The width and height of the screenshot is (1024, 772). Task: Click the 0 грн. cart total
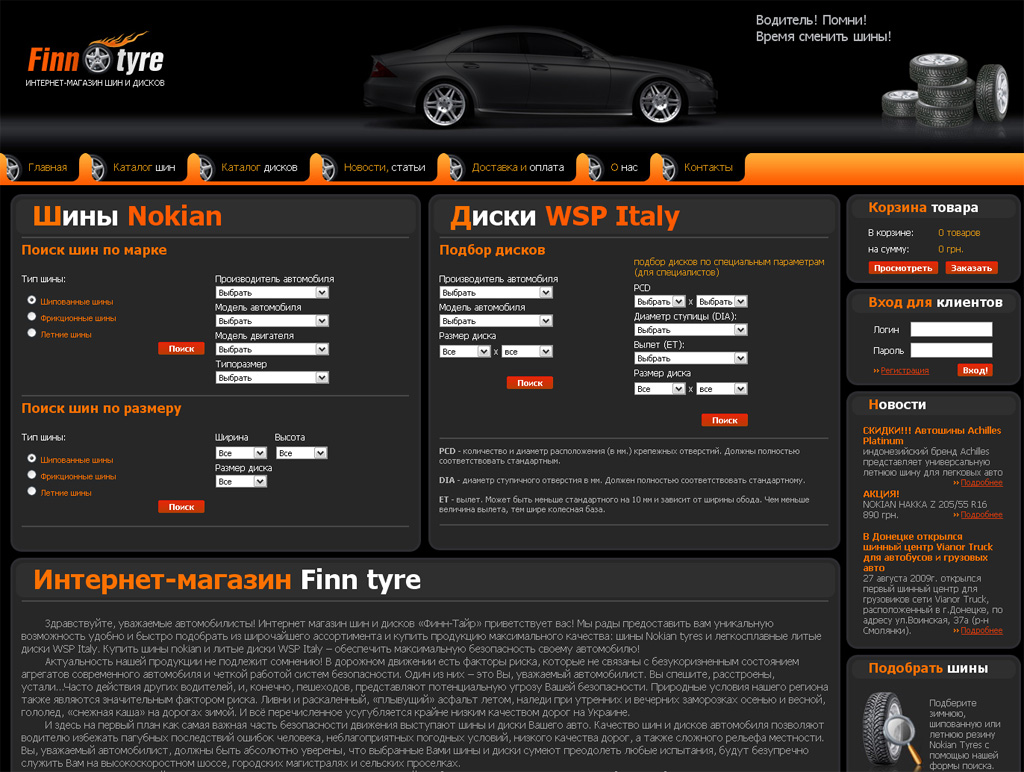tap(950, 249)
